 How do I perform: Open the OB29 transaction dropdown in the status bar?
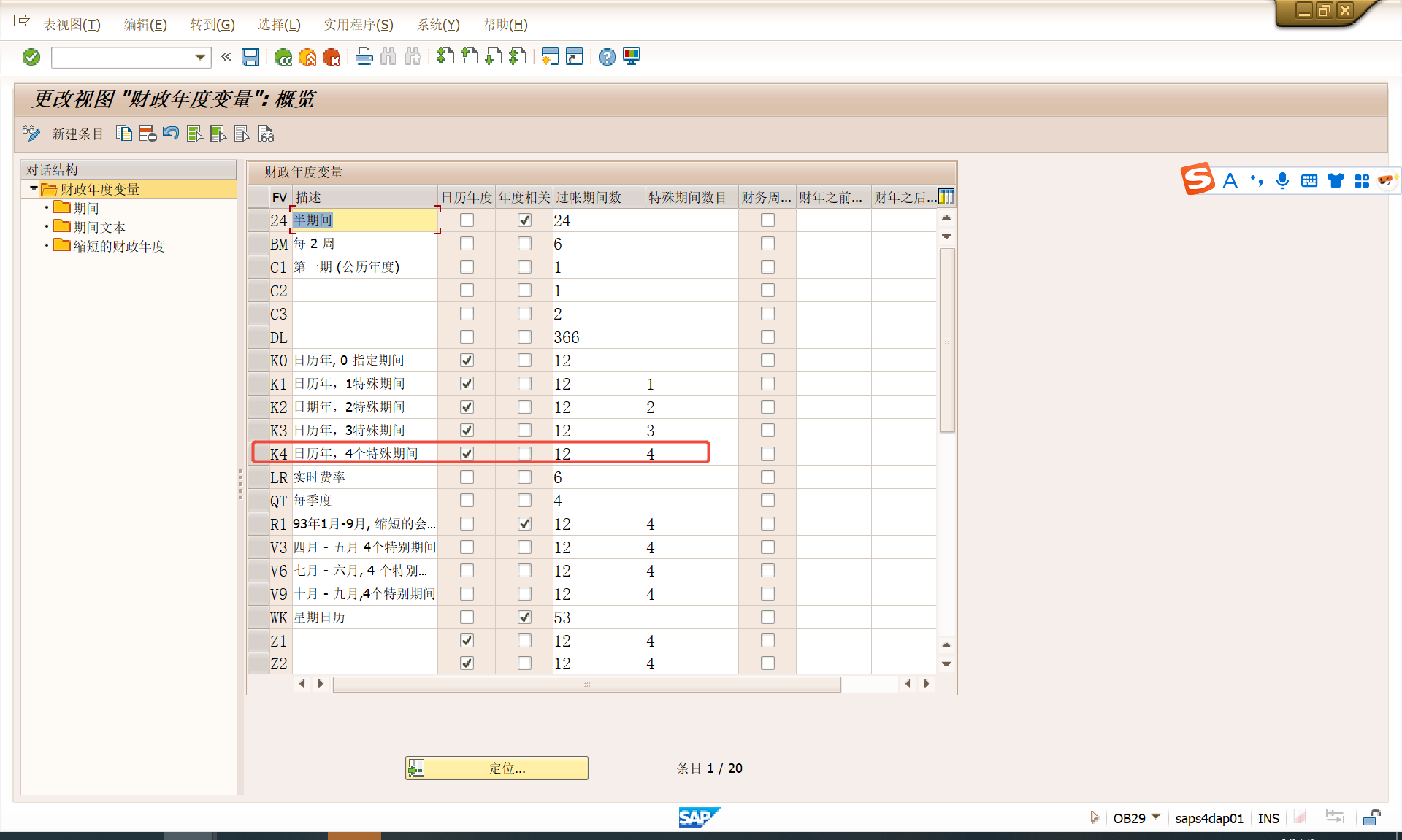point(1155,817)
